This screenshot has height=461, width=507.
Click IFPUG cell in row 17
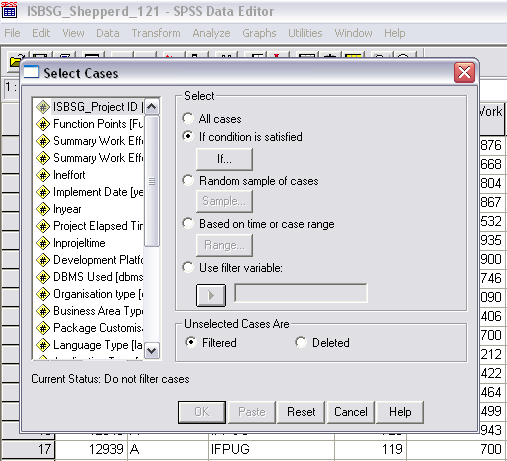point(271,449)
